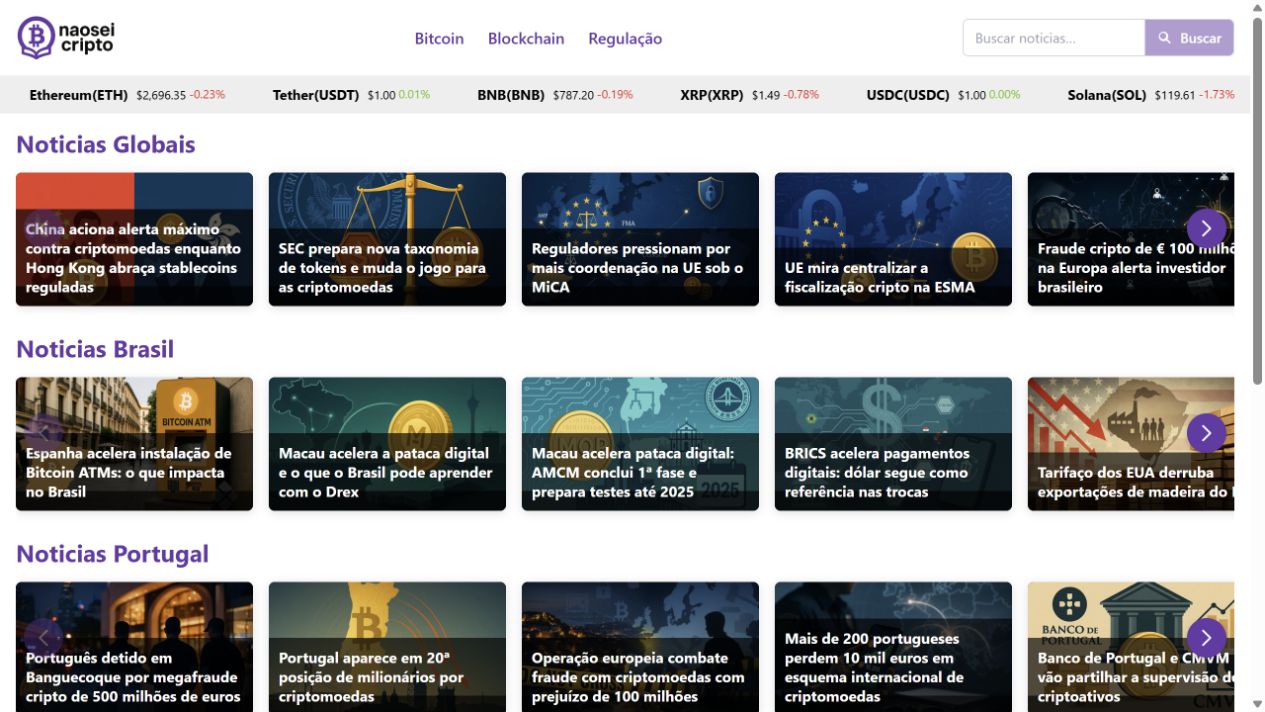
Task: Click the Noticias Brasil heading
Action: point(95,349)
